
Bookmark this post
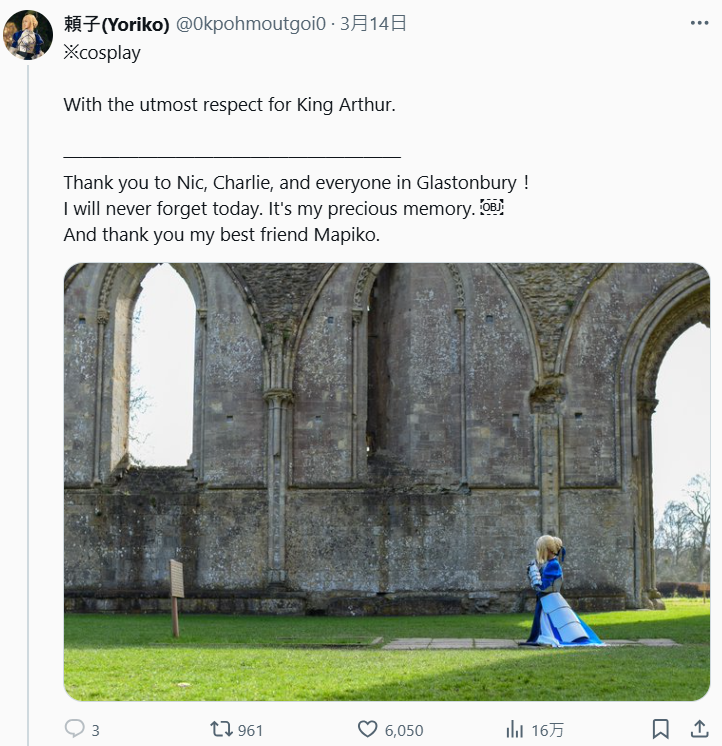click(660, 729)
